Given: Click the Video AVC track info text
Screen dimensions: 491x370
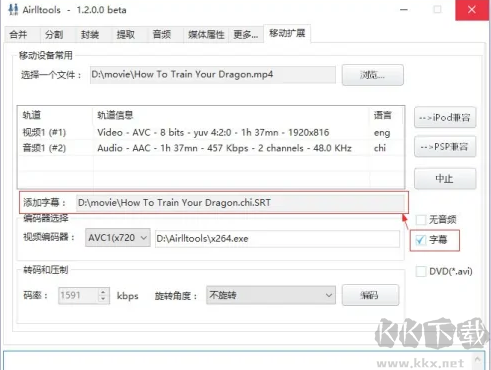Looking at the screenshot, I should click(x=213, y=132).
